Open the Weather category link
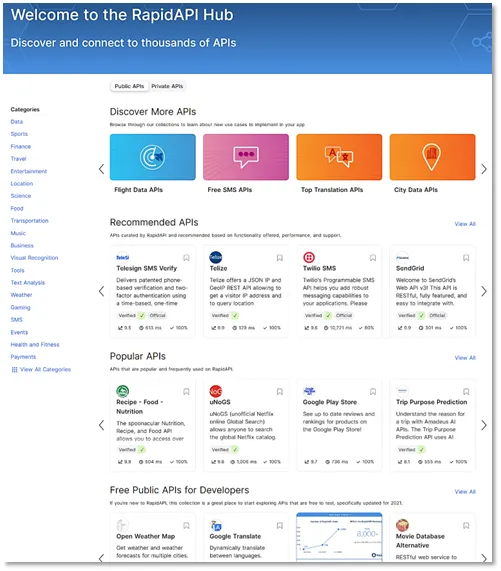The image size is (501, 571). (21, 295)
